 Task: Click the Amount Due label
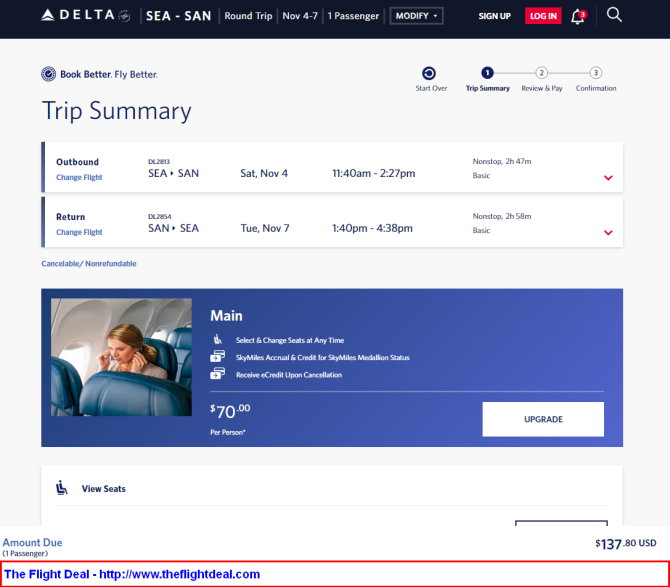[32, 542]
